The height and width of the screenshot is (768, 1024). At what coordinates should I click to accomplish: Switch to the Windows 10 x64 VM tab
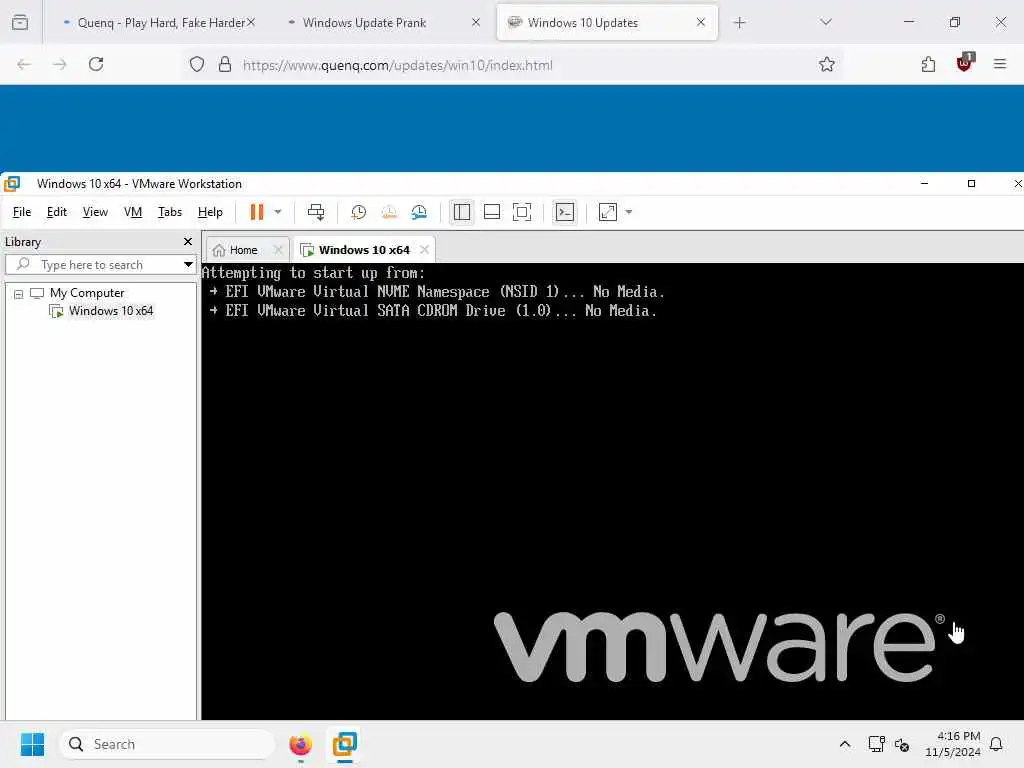364,250
